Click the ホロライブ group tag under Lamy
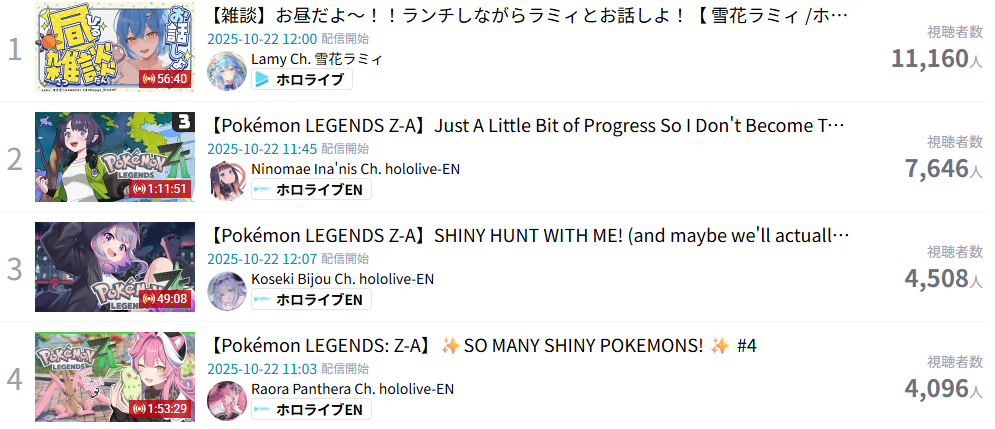 [302, 79]
